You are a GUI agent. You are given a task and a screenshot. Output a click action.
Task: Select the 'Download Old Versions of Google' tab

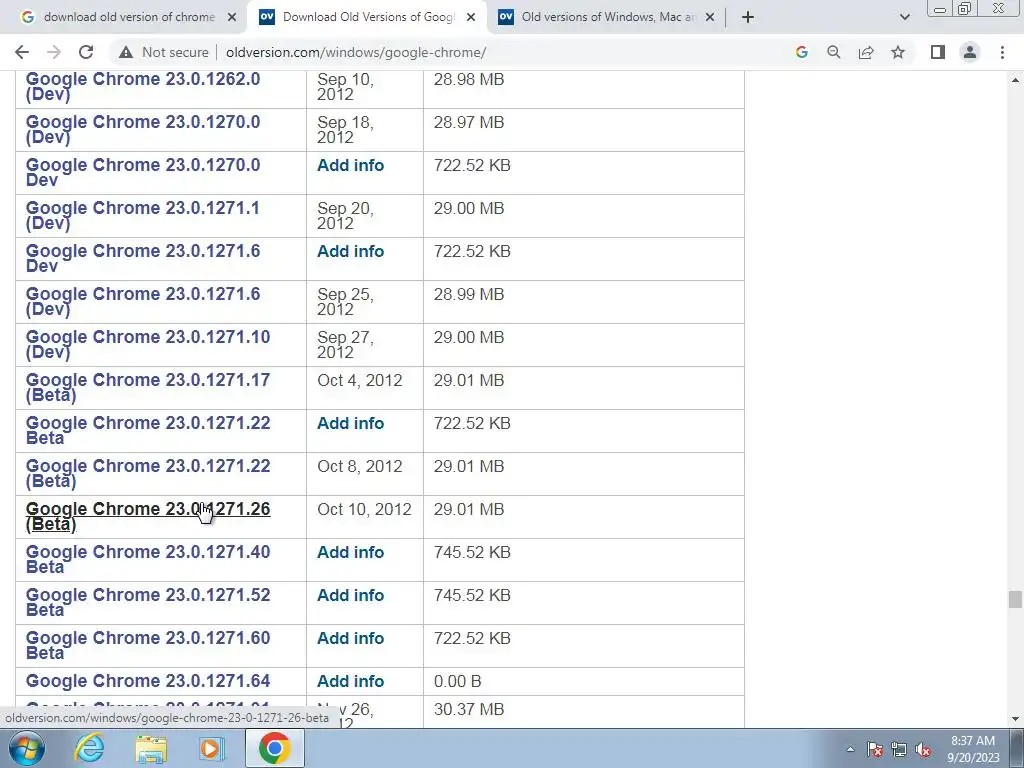[x=367, y=17]
